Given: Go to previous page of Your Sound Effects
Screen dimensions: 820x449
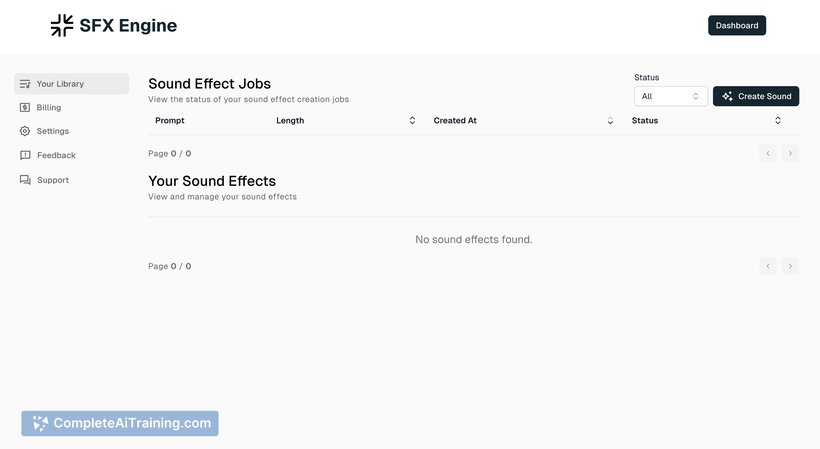Looking at the screenshot, I should tap(768, 266).
